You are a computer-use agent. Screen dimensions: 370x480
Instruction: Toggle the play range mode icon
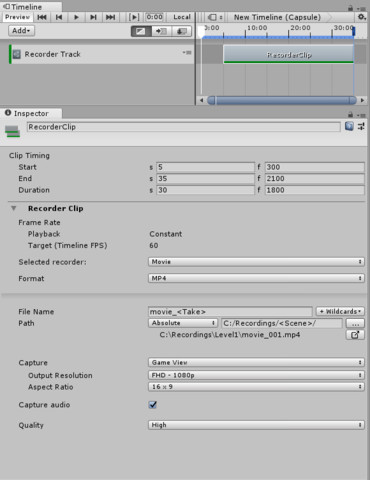point(134,17)
